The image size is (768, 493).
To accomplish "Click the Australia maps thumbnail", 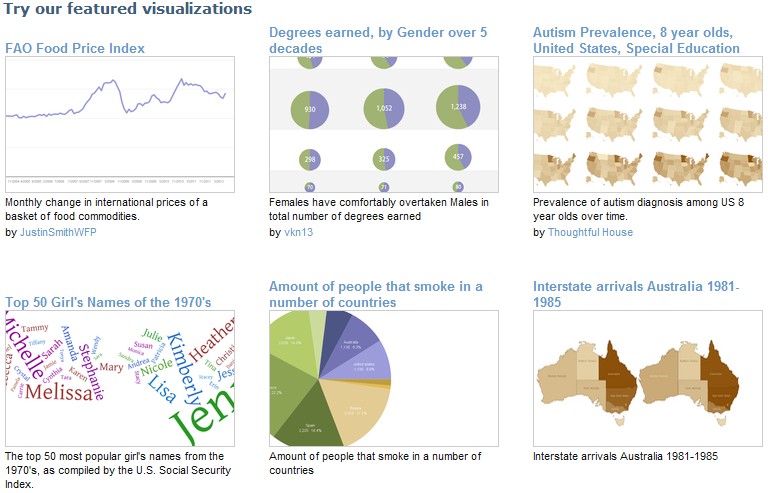I will pyautogui.click(x=648, y=378).
